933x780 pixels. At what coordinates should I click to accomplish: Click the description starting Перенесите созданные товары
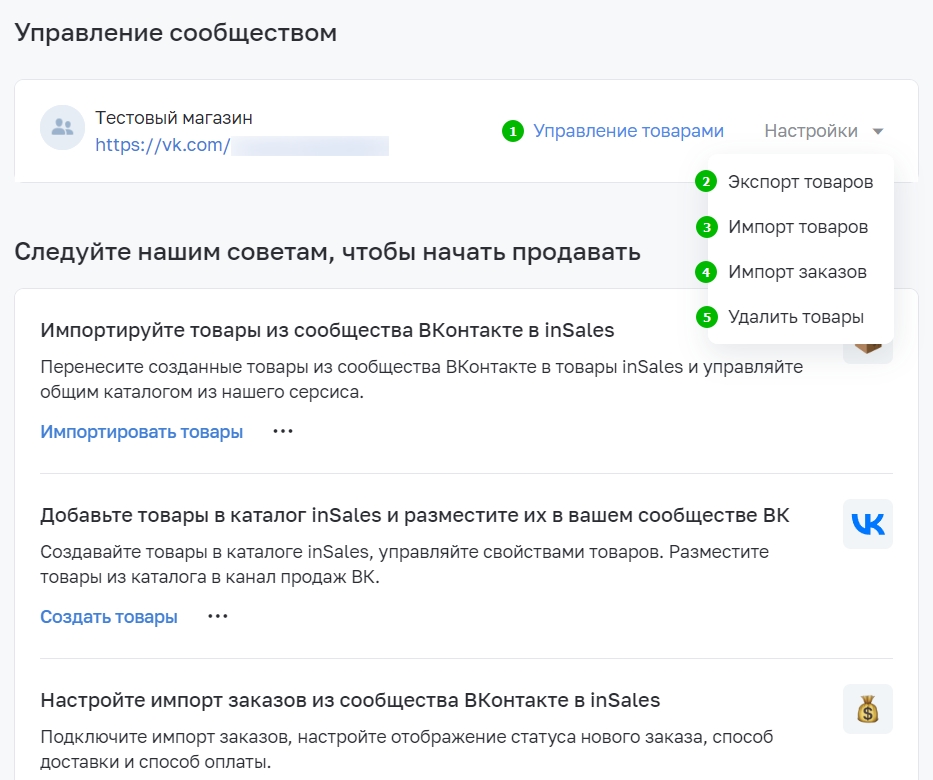click(421, 380)
